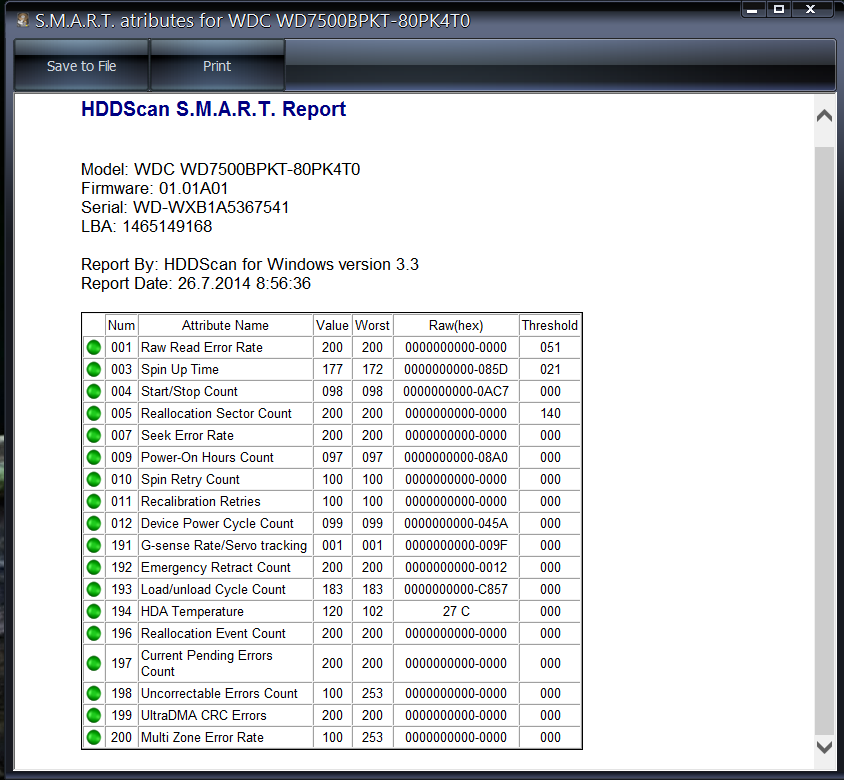Image resolution: width=844 pixels, height=780 pixels.
Task: Click Emergency Retract Count raw value 0012
Action: [456, 567]
